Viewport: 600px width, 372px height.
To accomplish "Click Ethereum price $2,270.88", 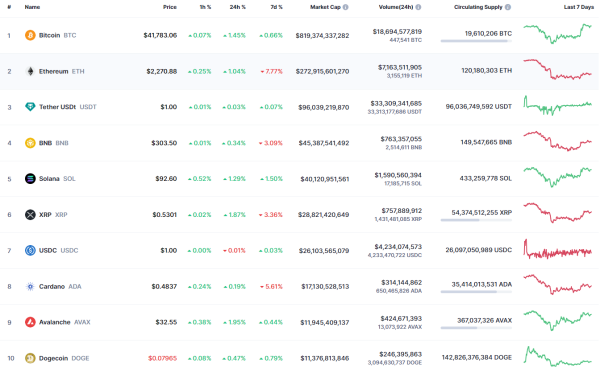I will coord(161,71).
